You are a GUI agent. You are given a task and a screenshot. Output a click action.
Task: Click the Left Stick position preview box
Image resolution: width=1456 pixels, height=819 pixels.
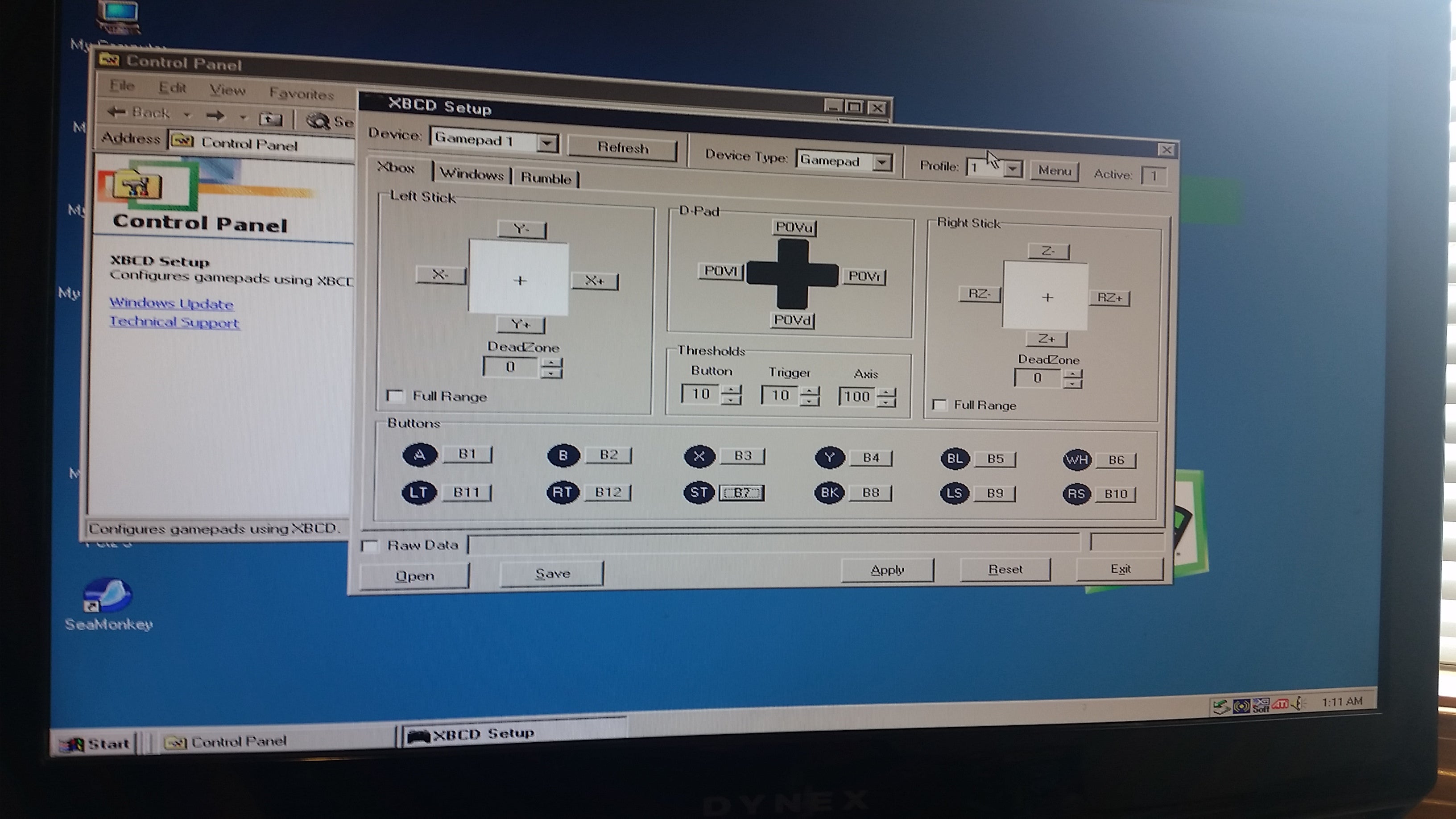[518, 277]
